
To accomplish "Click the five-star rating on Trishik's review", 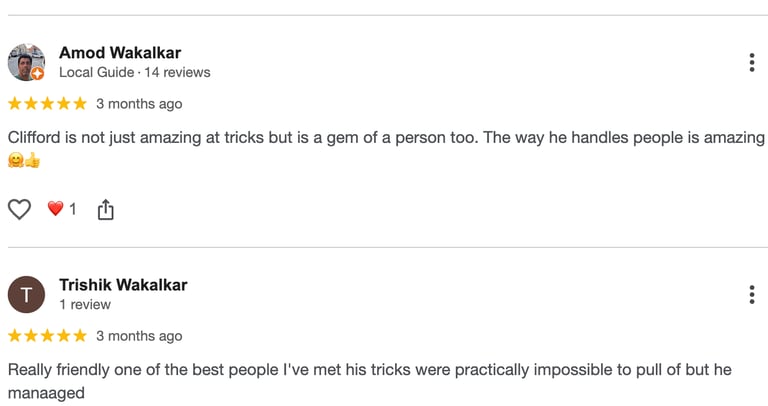I will point(47,336).
